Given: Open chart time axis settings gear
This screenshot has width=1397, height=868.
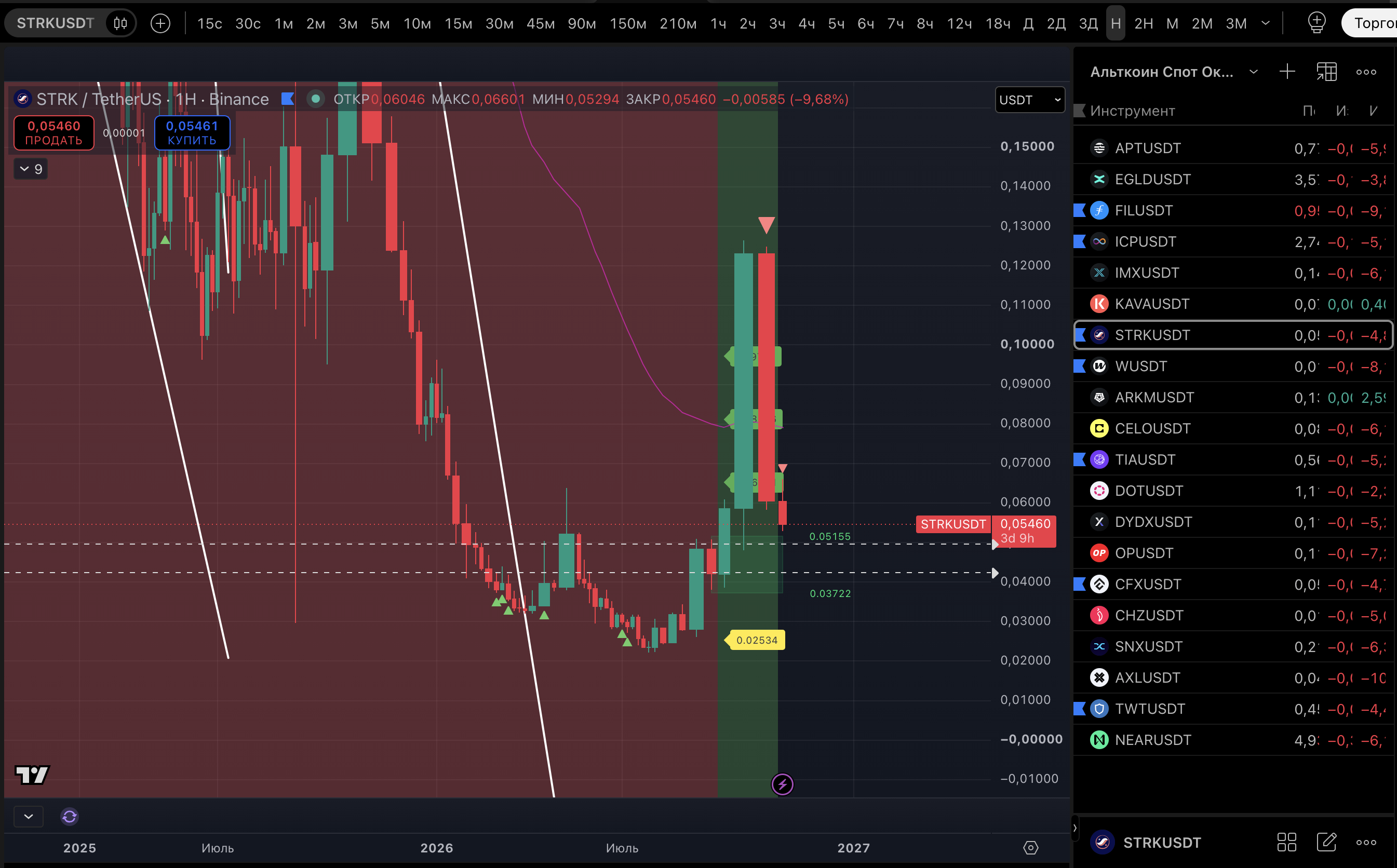Looking at the screenshot, I should (x=1031, y=847).
